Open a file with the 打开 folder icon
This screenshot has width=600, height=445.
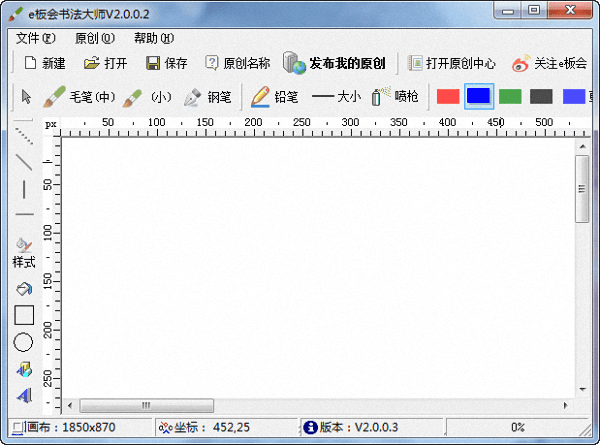click(91, 63)
